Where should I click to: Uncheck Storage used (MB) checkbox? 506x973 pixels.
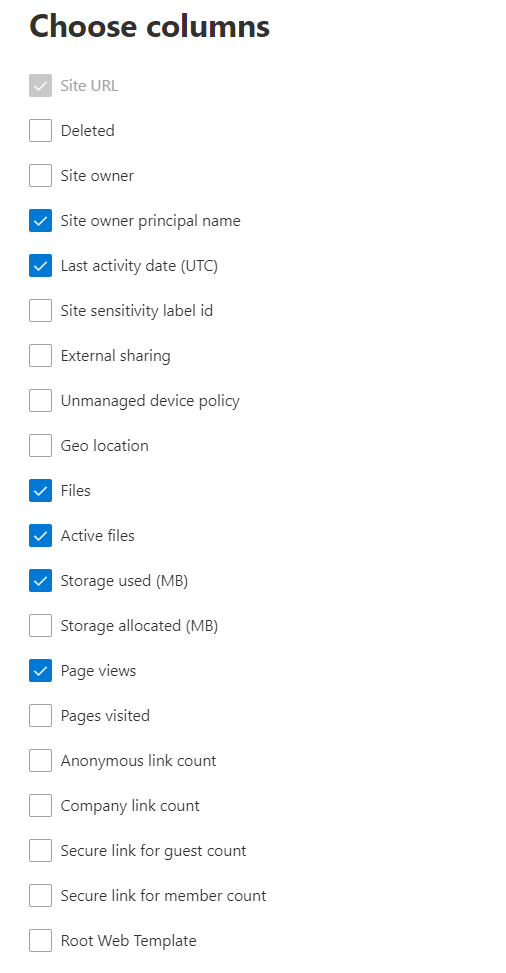pyautogui.click(x=40, y=580)
